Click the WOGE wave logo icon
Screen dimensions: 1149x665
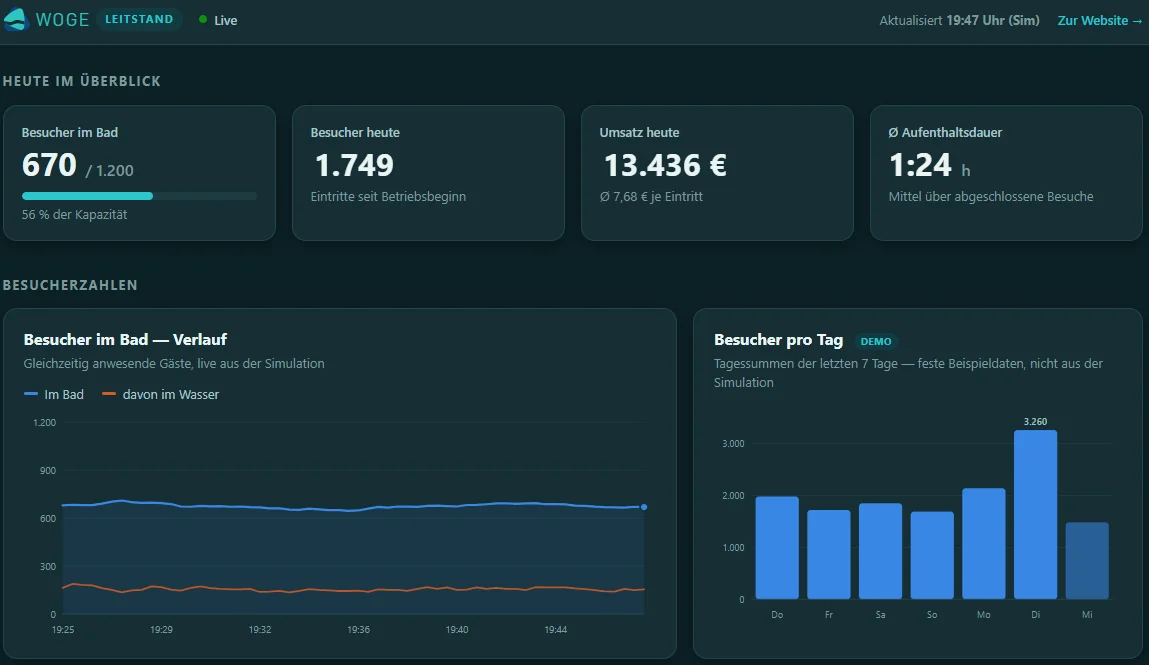(15, 20)
